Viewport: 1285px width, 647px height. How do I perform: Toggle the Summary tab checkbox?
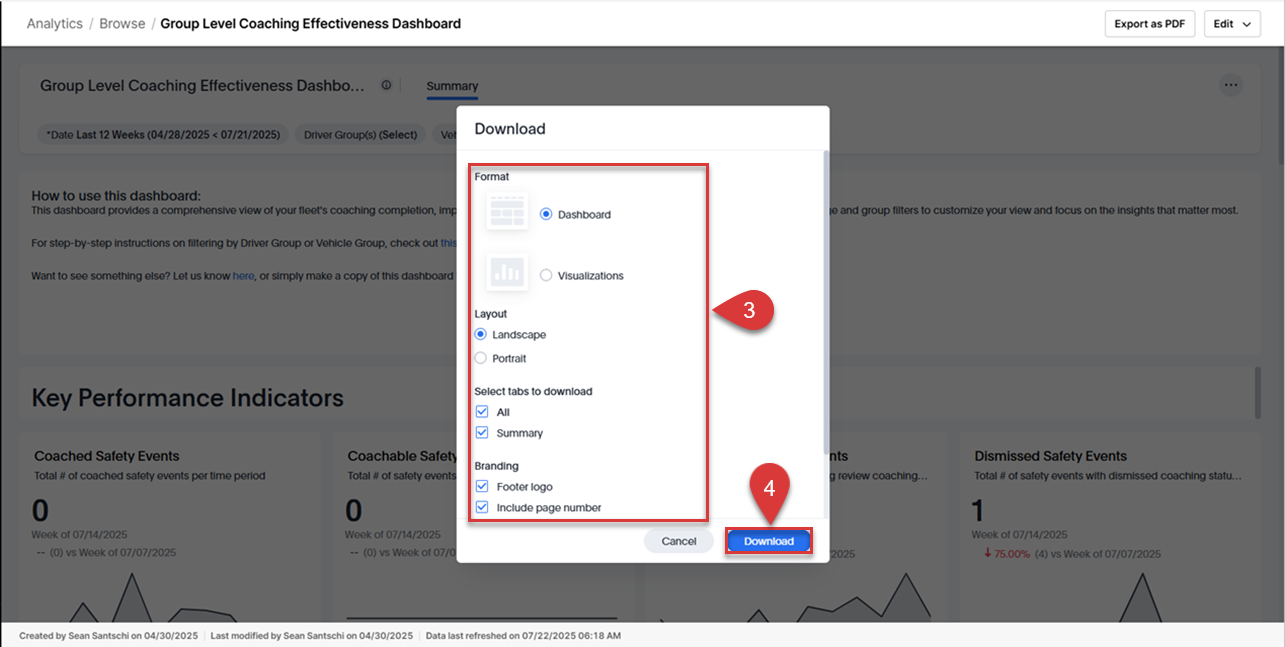pos(482,432)
